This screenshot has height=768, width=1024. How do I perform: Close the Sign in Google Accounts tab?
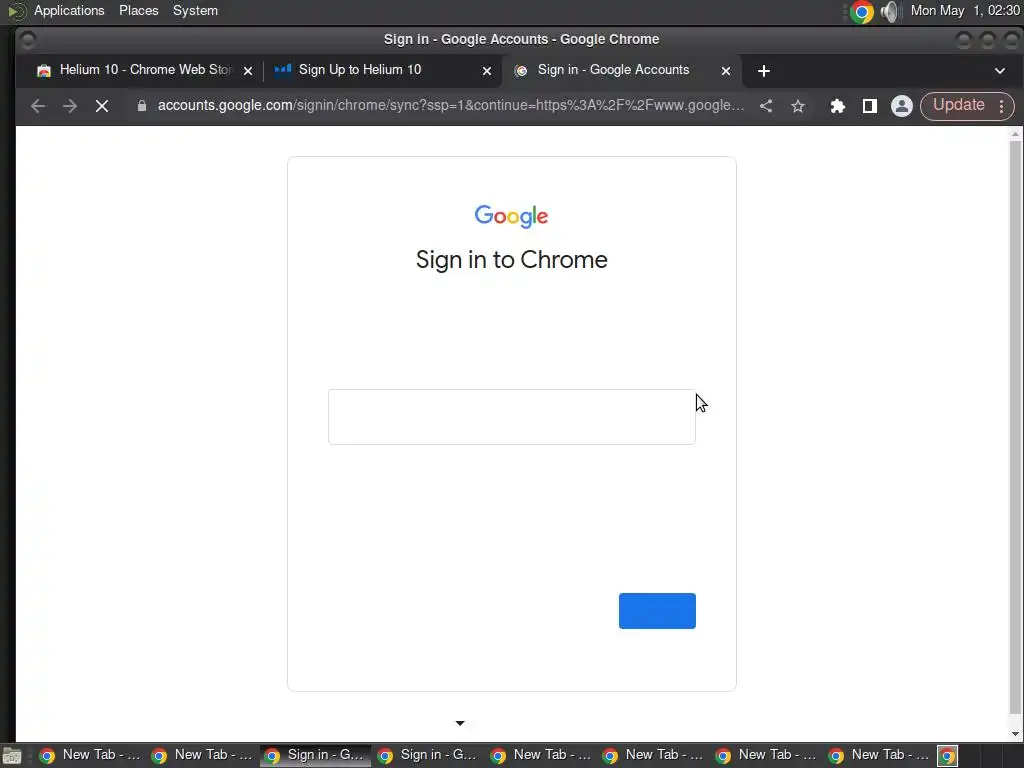pyautogui.click(x=726, y=71)
